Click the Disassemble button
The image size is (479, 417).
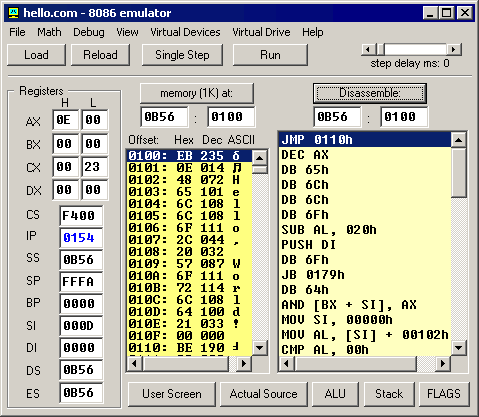coord(370,93)
